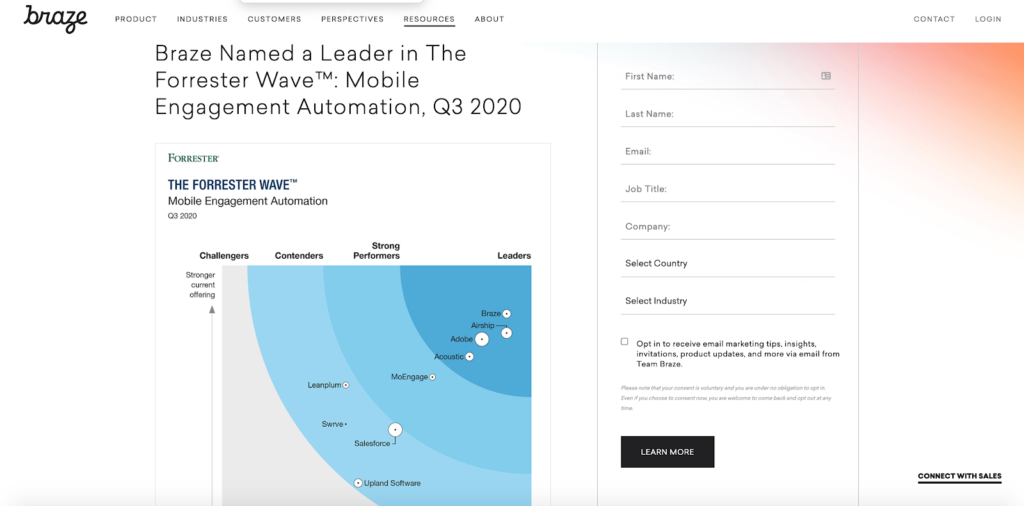Image resolution: width=1024 pixels, height=506 pixels.
Task: Open the Select Industry dropdown
Action: (728, 301)
